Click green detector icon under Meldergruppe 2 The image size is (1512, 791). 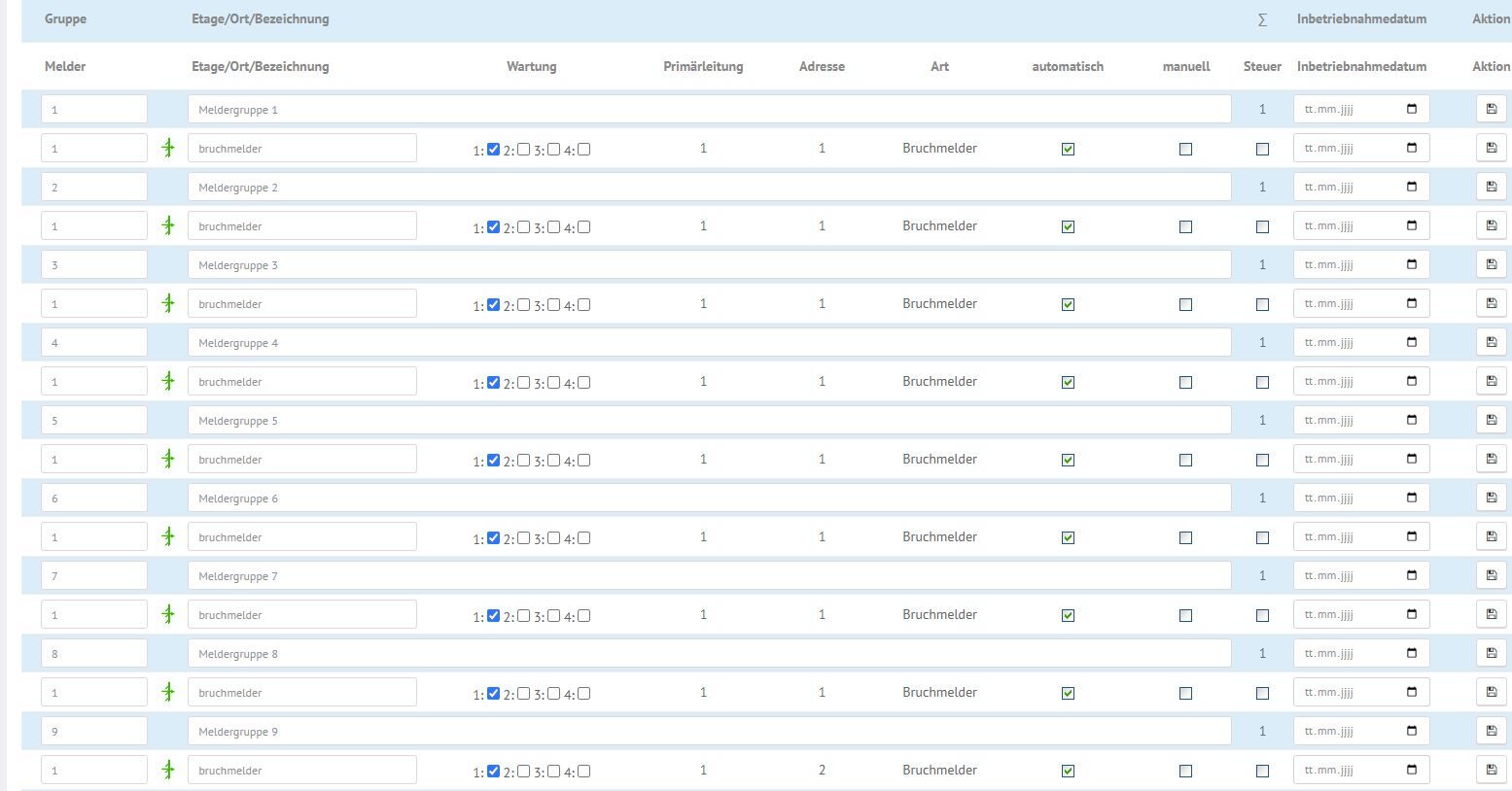click(x=168, y=225)
